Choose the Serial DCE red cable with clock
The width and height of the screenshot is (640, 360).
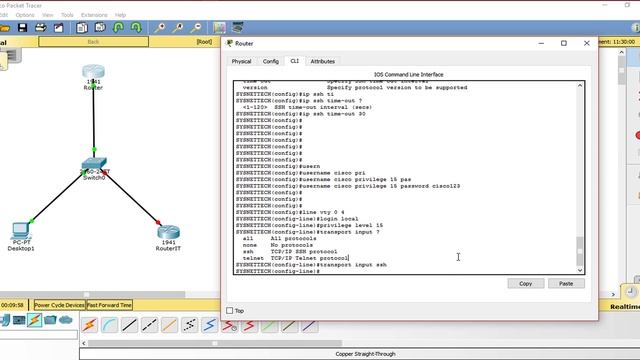pyautogui.click(x=230, y=325)
